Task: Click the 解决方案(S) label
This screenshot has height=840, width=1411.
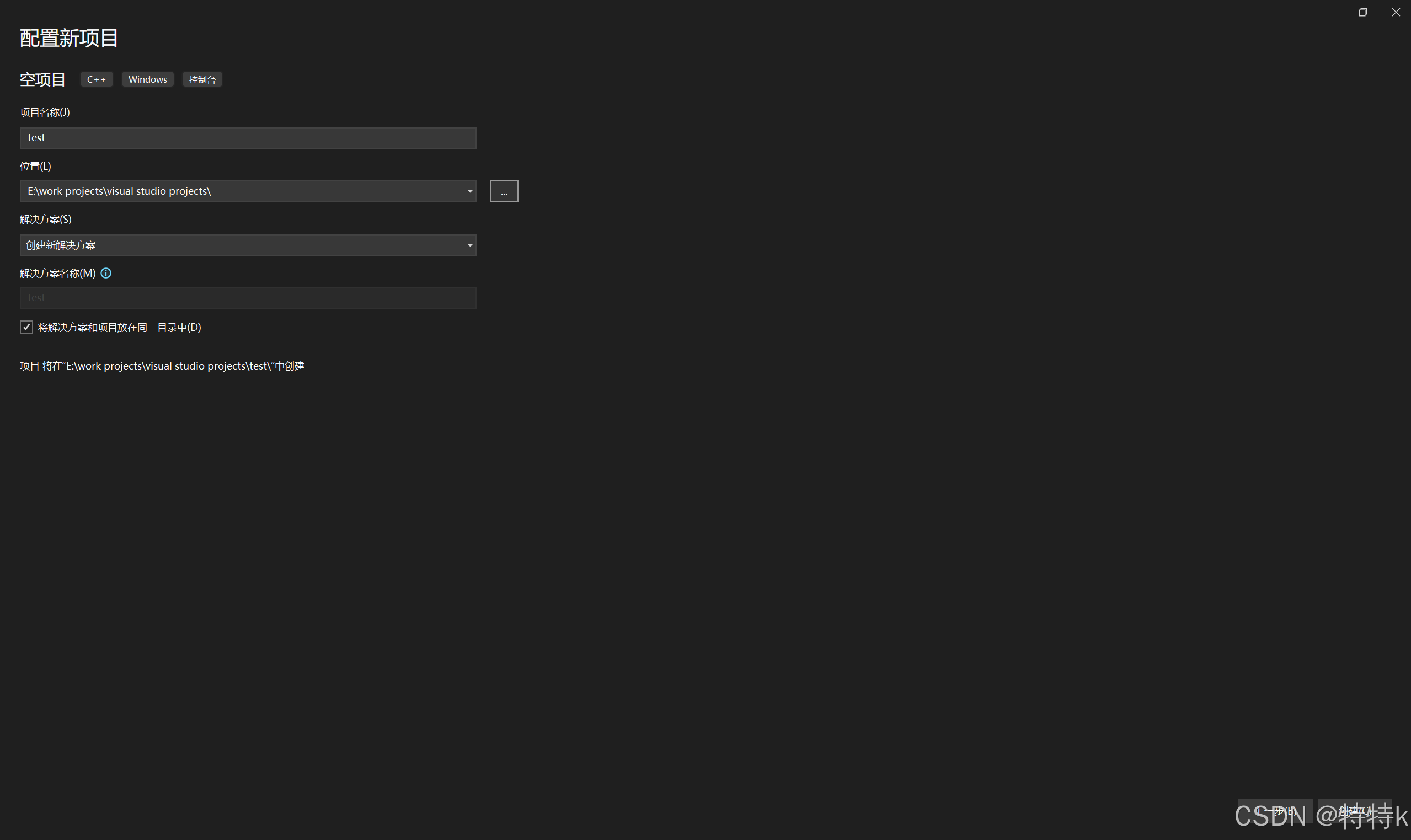Action: [x=46, y=220]
